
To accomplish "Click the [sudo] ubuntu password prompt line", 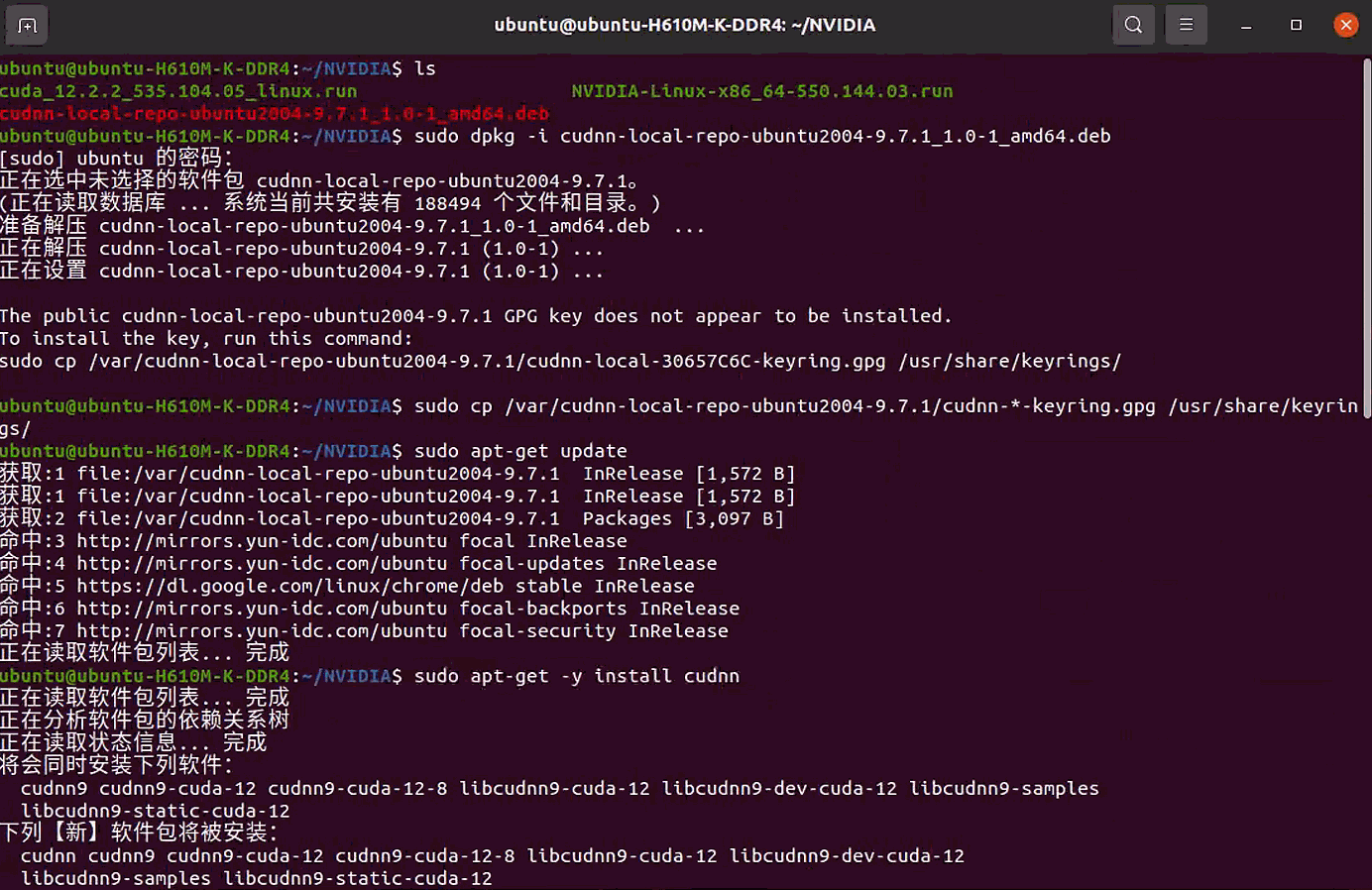I will [116, 159].
